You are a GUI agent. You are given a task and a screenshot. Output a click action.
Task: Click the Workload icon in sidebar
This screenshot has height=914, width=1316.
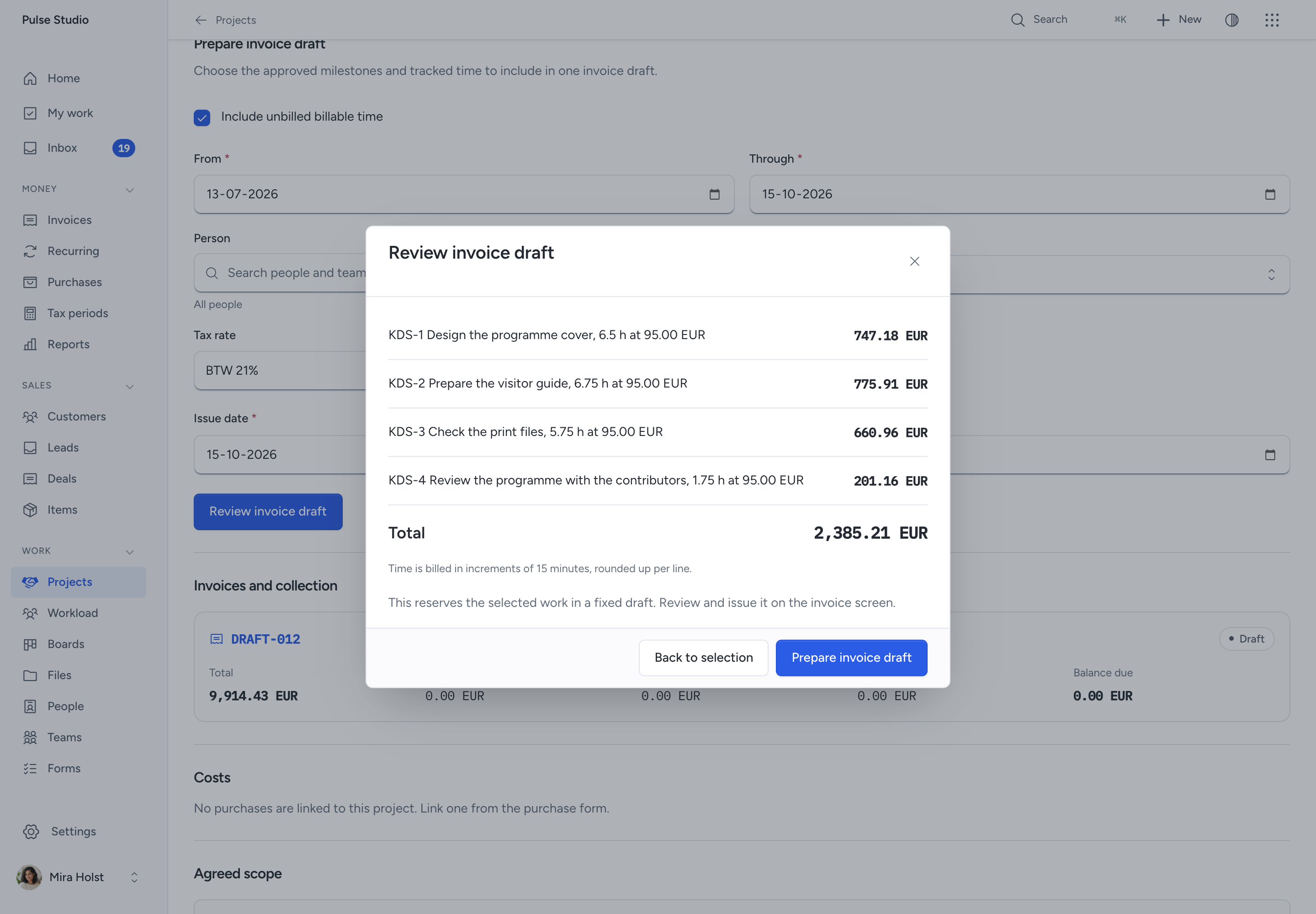pyautogui.click(x=30, y=613)
